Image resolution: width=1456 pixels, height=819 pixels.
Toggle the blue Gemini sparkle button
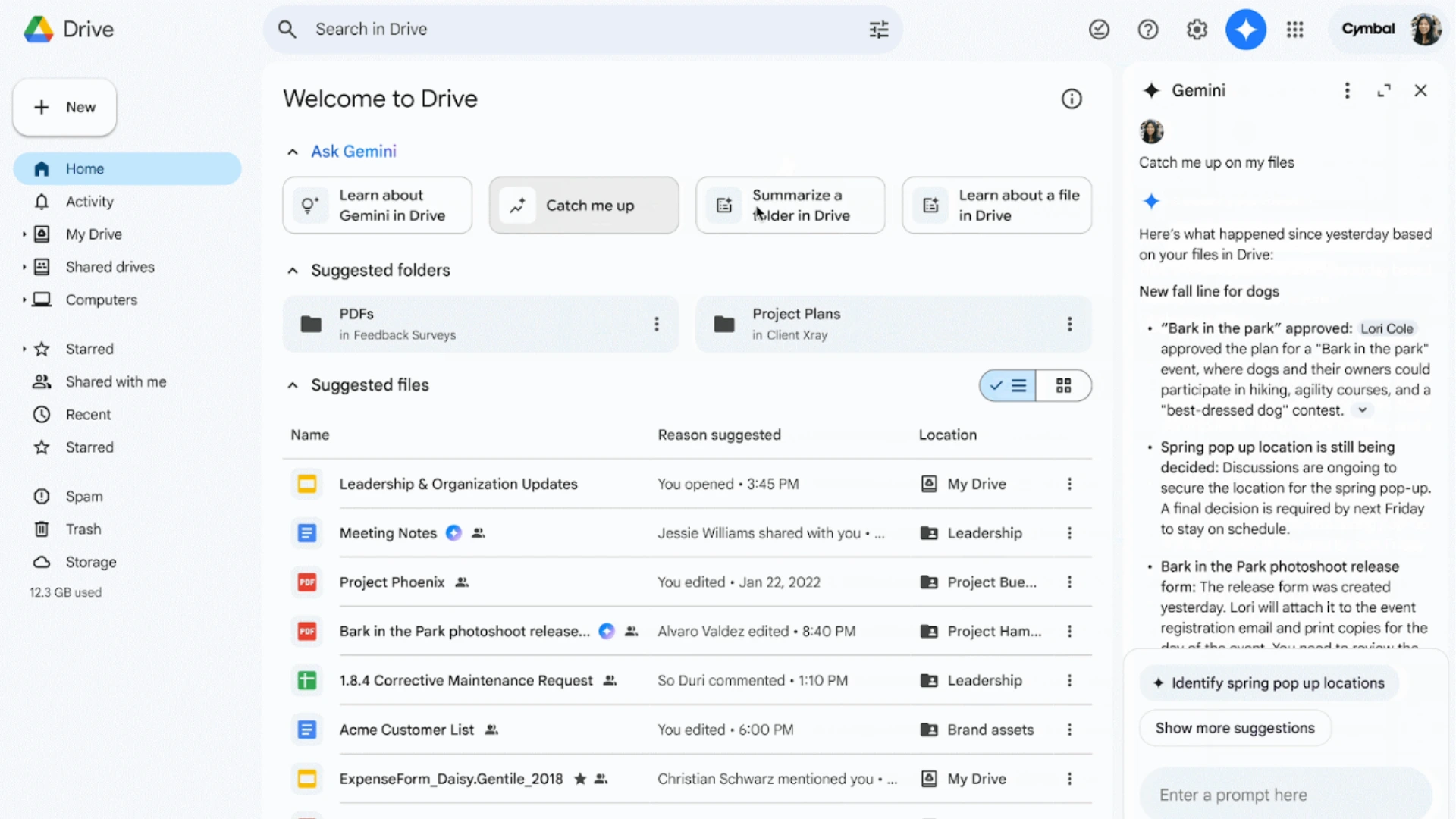click(1246, 30)
